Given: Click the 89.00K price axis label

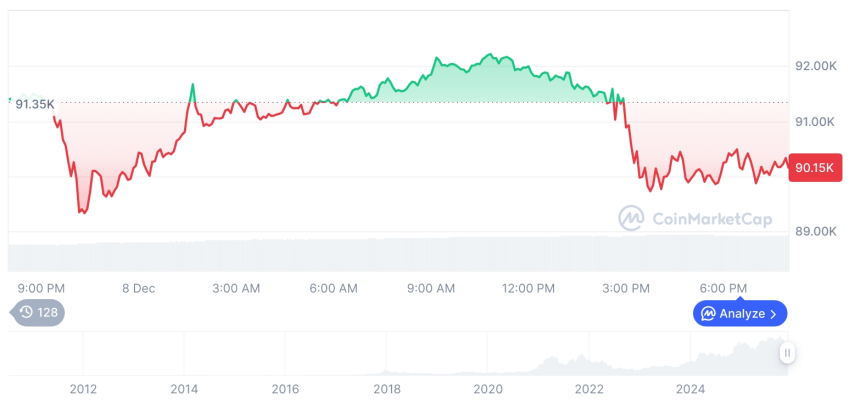Looking at the screenshot, I should click(x=815, y=231).
